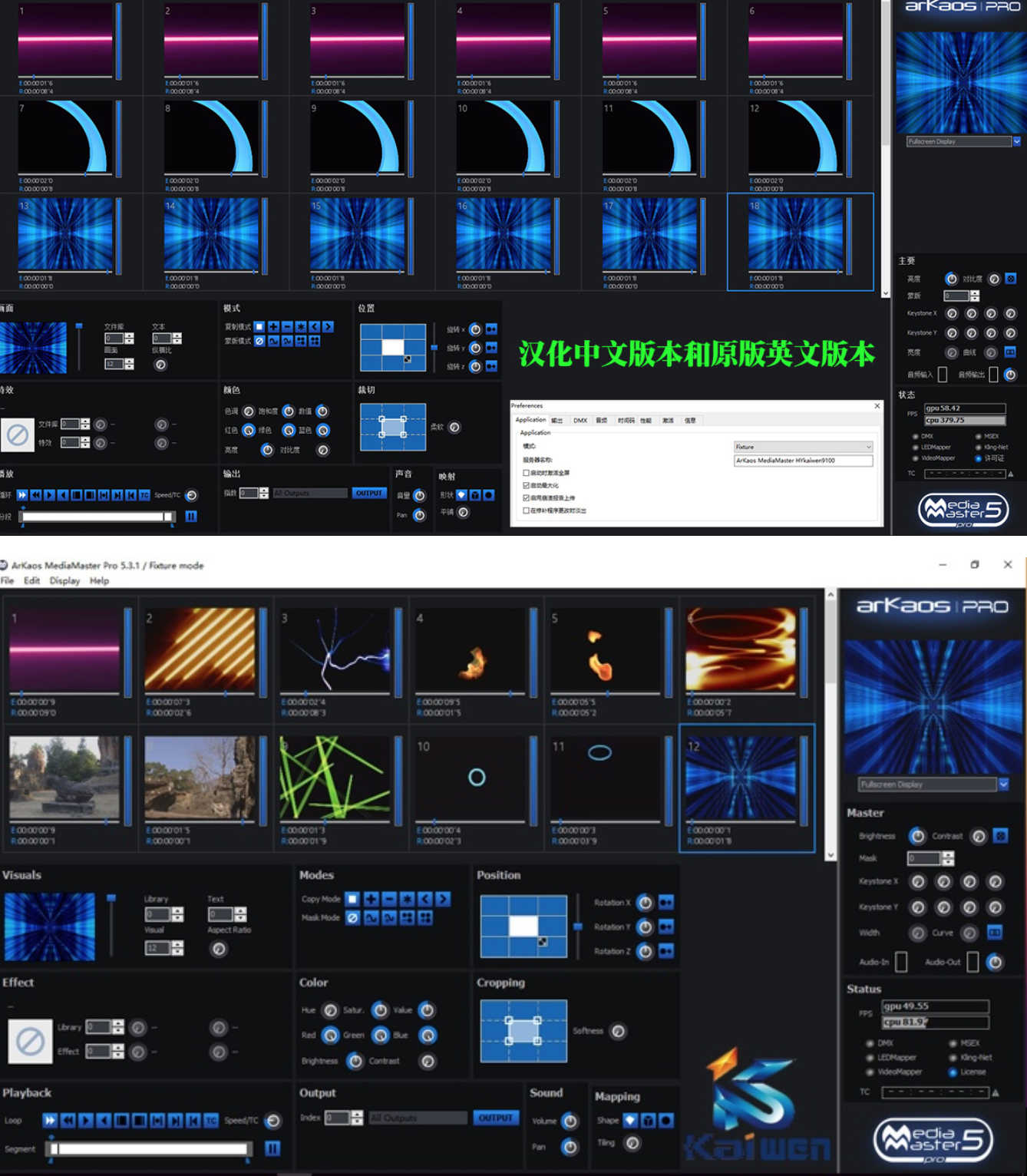Select the cube Shape icon in Mapping panel
Screen dimensions: 1027x1176
(648, 1121)
